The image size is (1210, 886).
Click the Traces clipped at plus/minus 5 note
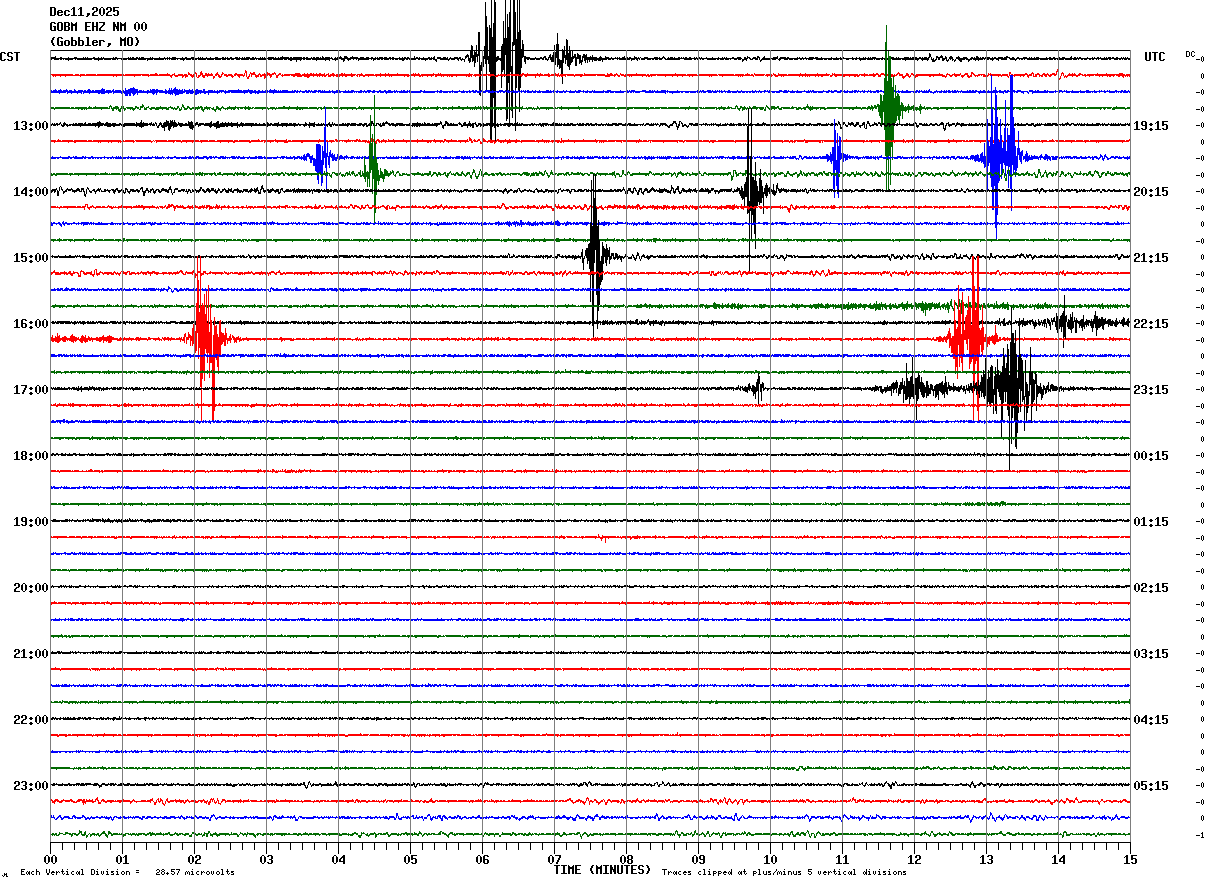click(784, 872)
